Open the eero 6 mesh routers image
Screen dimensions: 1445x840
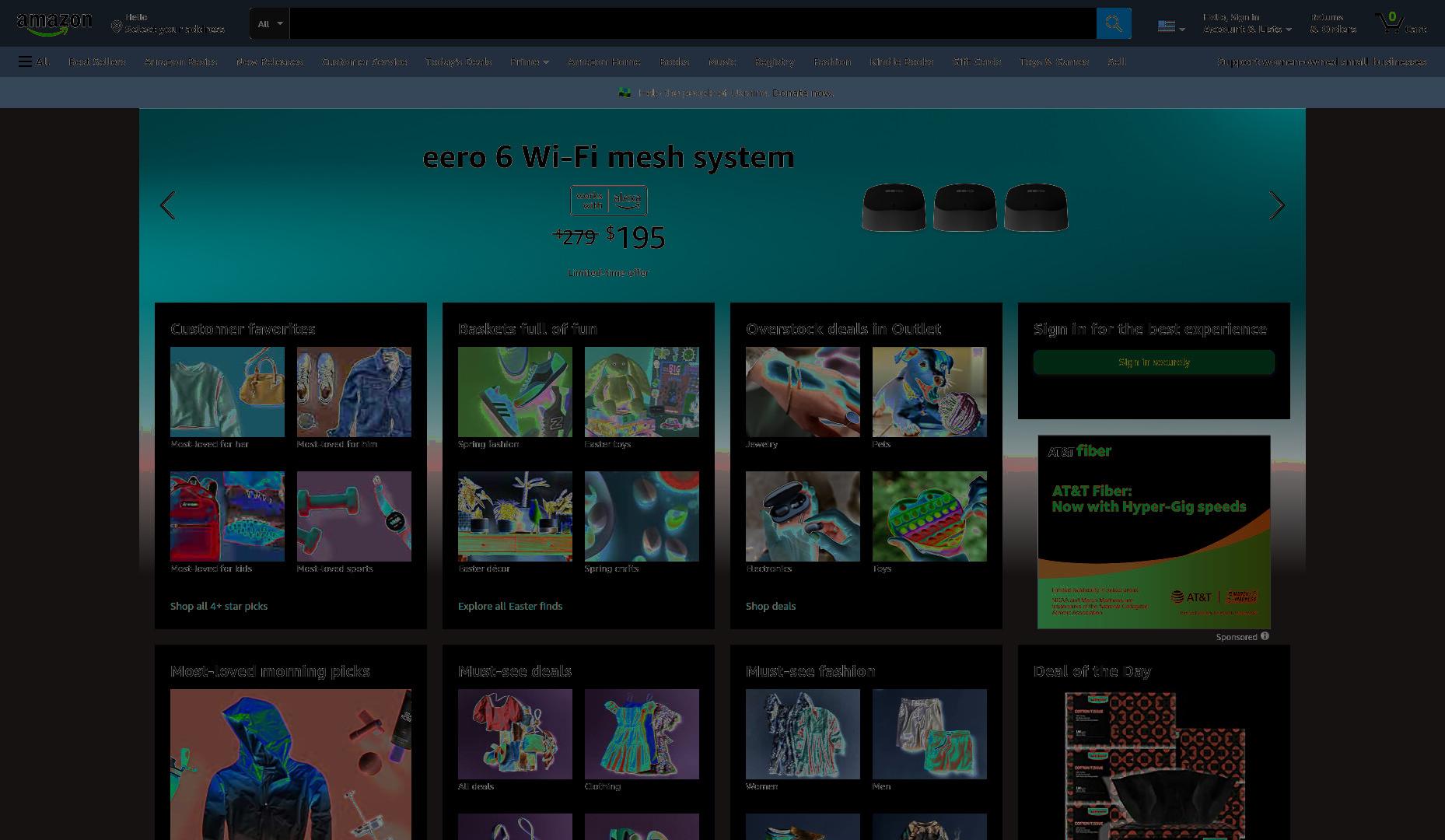coord(965,207)
